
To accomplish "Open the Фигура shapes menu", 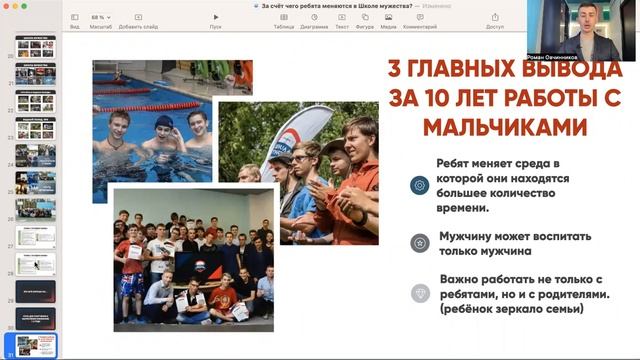I will point(364,21).
